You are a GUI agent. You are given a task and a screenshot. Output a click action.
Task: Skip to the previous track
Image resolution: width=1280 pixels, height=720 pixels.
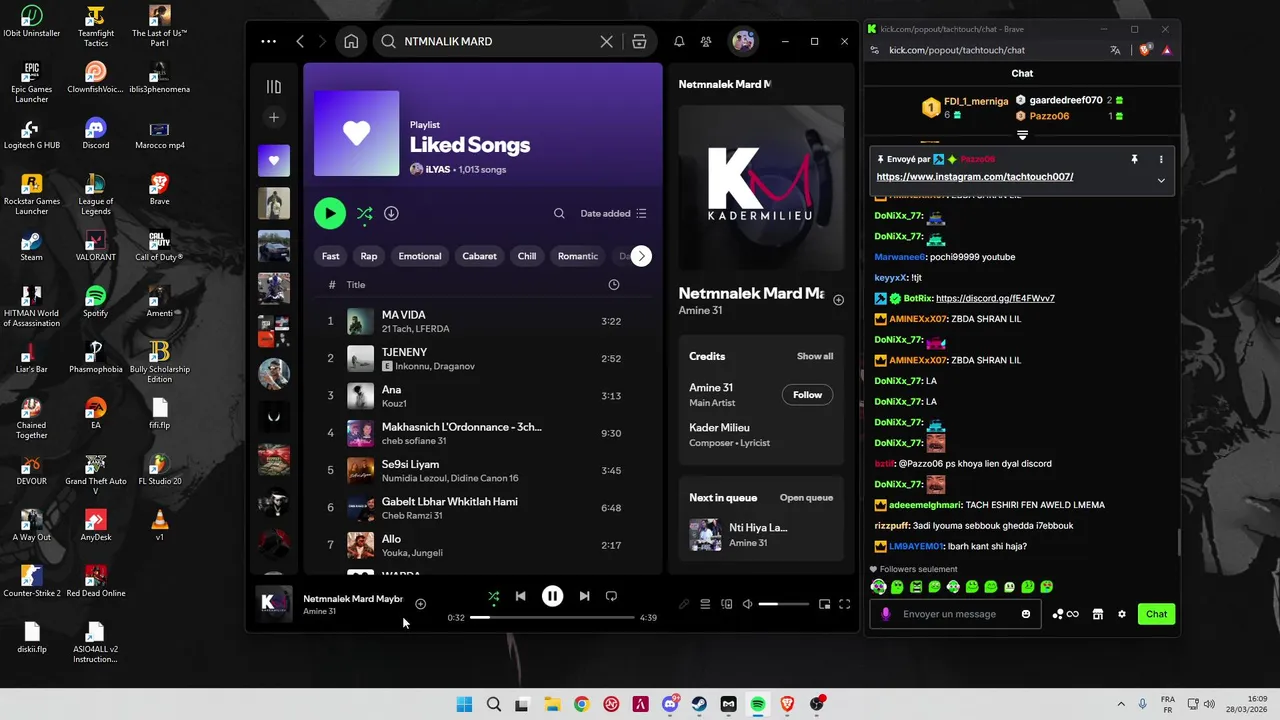point(520,596)
